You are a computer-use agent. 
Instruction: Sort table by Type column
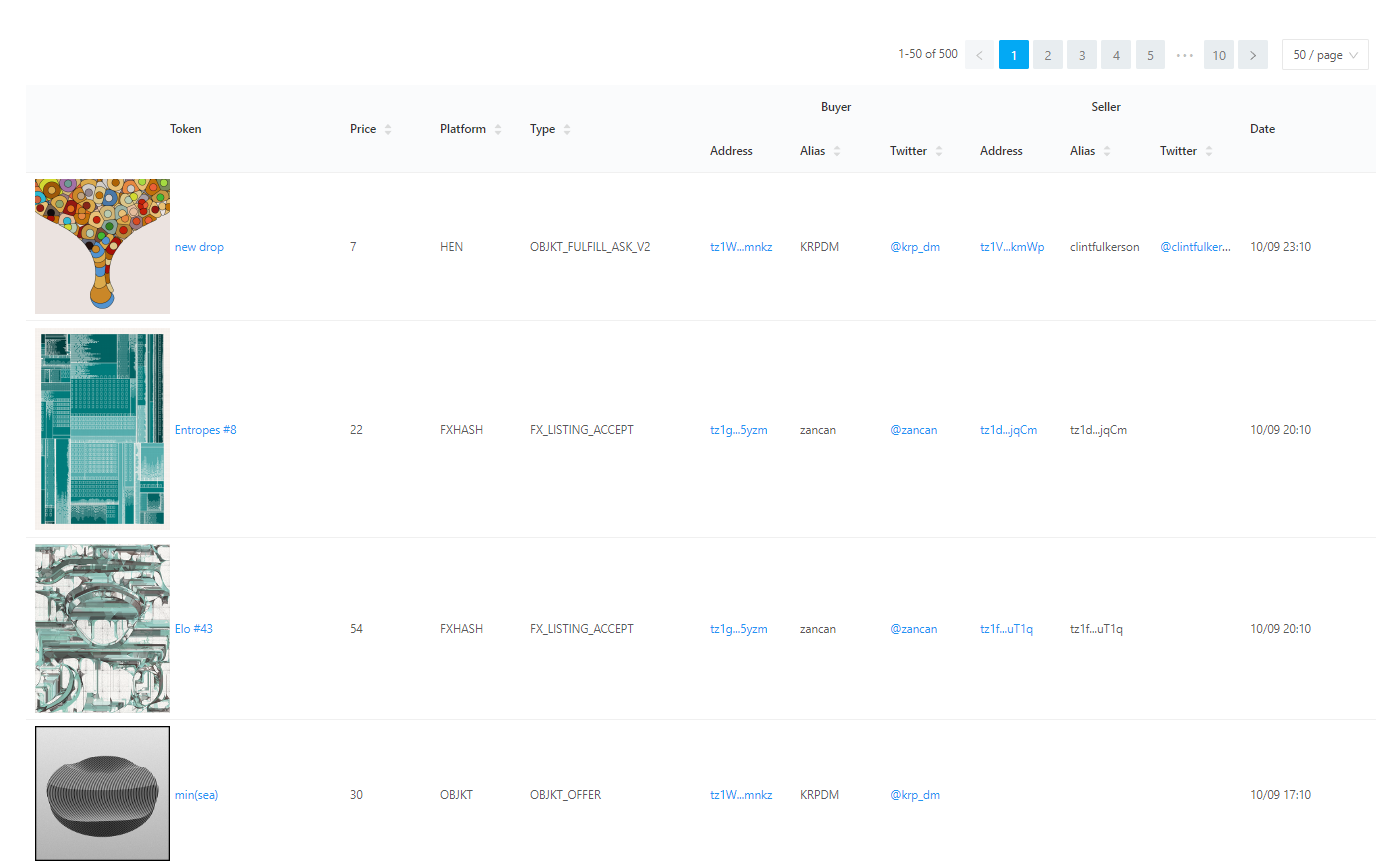550,129
